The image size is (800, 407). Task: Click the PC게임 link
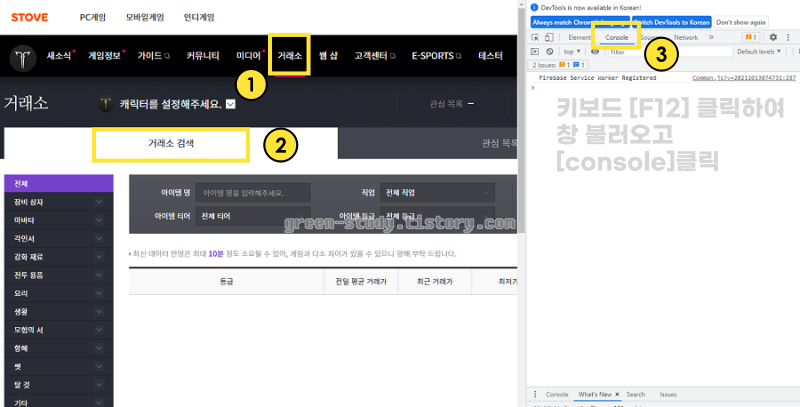click(93, 17)
